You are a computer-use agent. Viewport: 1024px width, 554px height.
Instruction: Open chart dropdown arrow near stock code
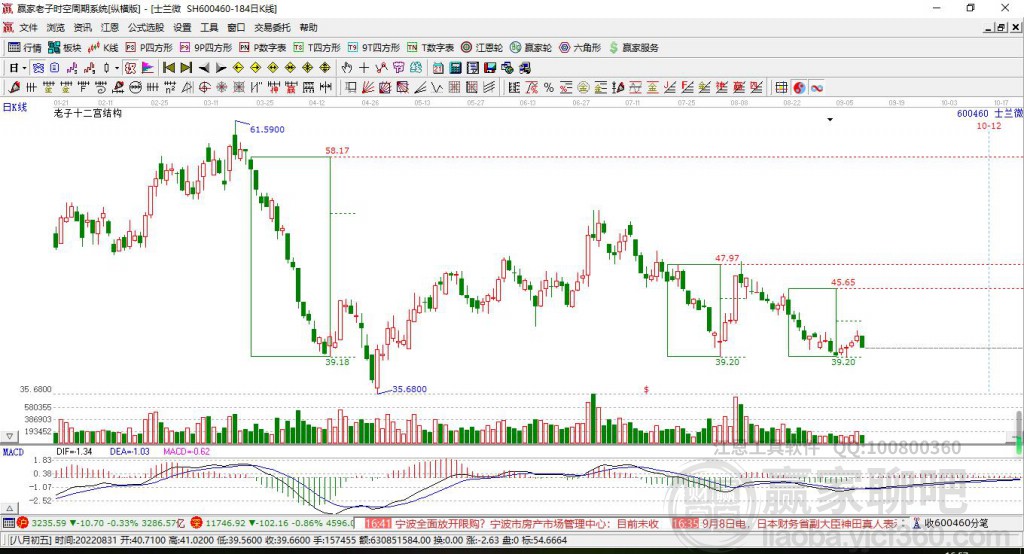830,120
